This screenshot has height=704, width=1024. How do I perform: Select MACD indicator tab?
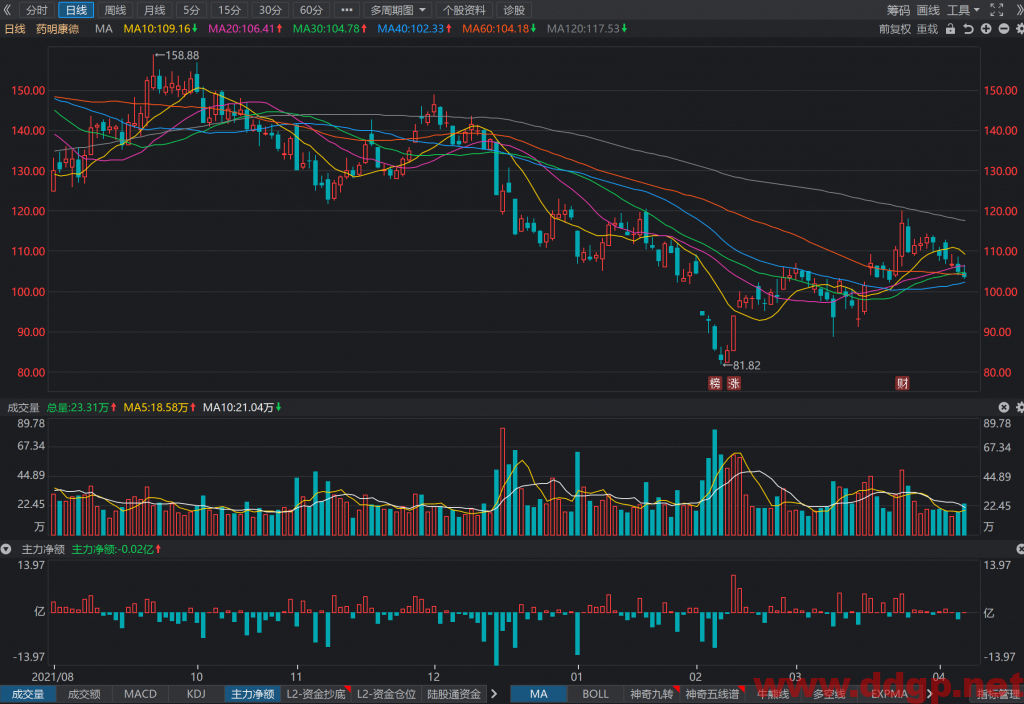[140, 694]
